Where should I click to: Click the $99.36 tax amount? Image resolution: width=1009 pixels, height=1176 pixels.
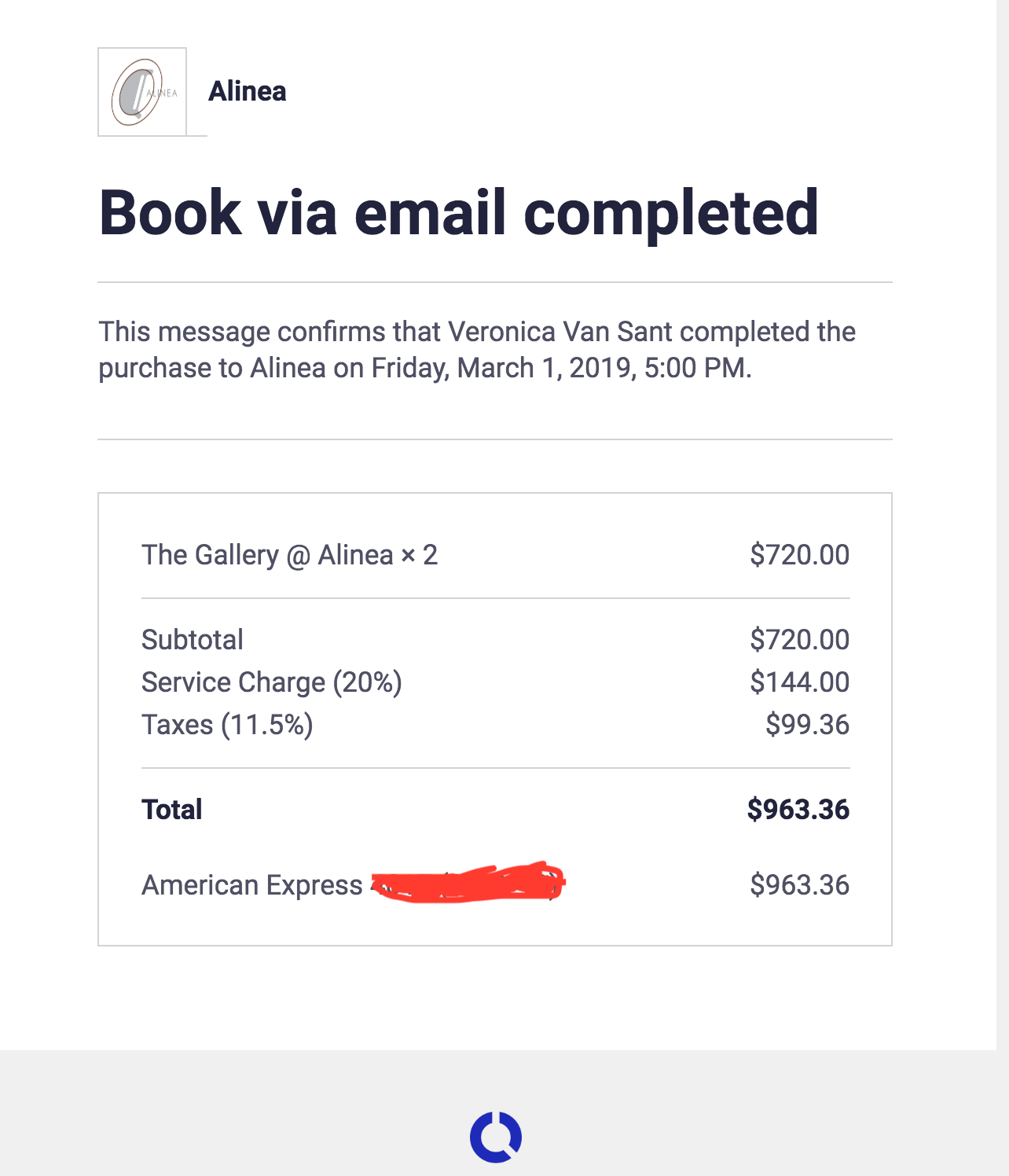point(807,725)
